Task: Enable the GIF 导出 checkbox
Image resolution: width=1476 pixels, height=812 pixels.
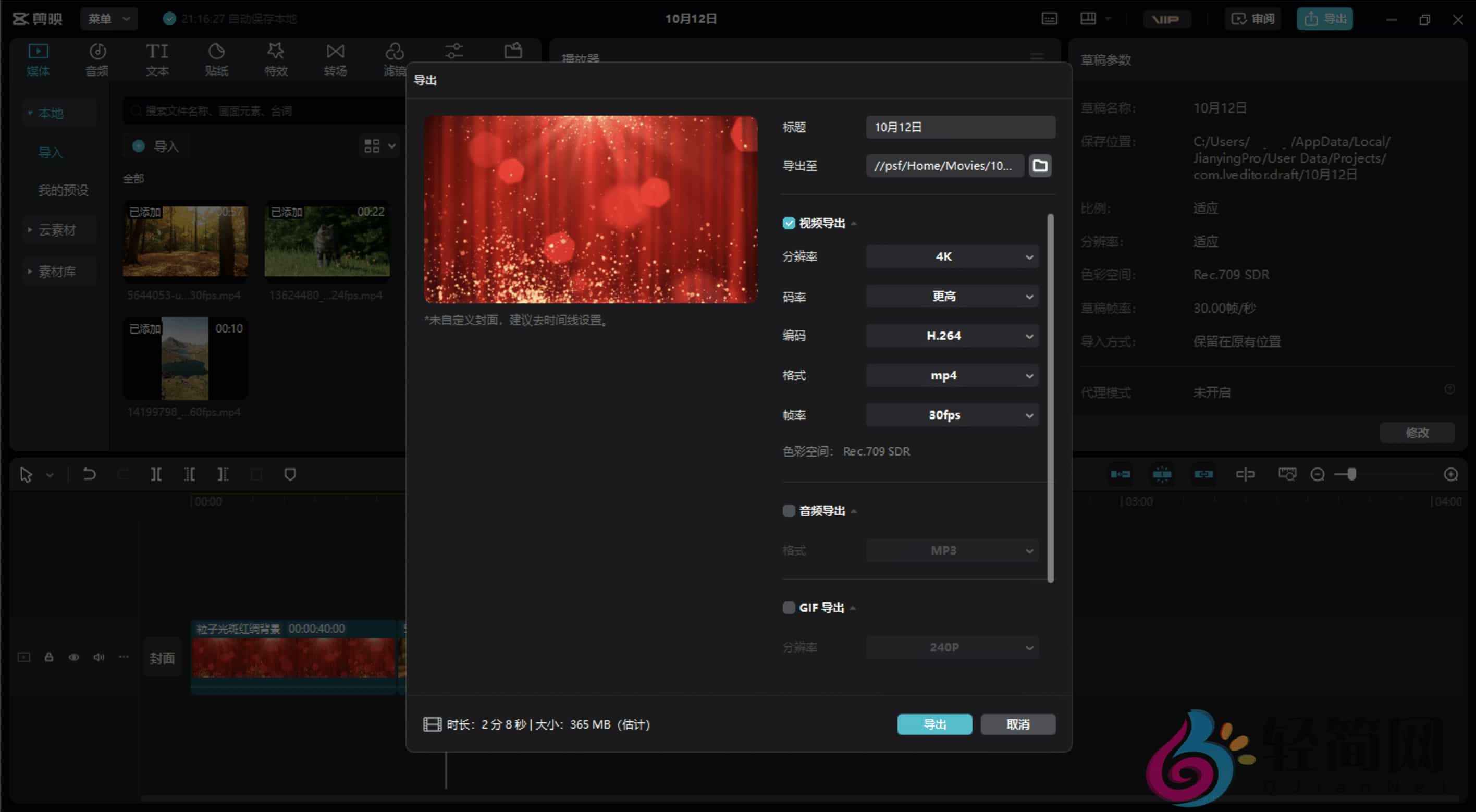Action: click(788, 607)
